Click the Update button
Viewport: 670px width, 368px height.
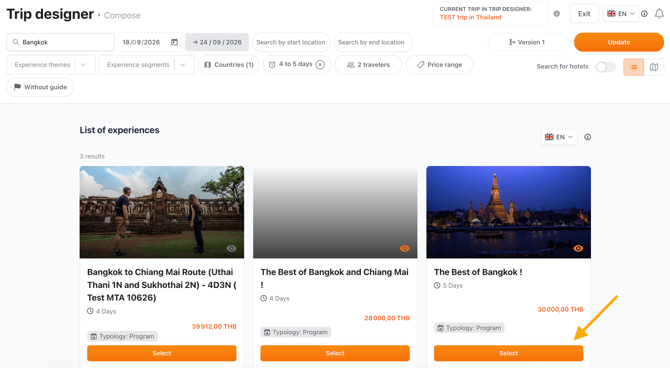coord(619,42)
